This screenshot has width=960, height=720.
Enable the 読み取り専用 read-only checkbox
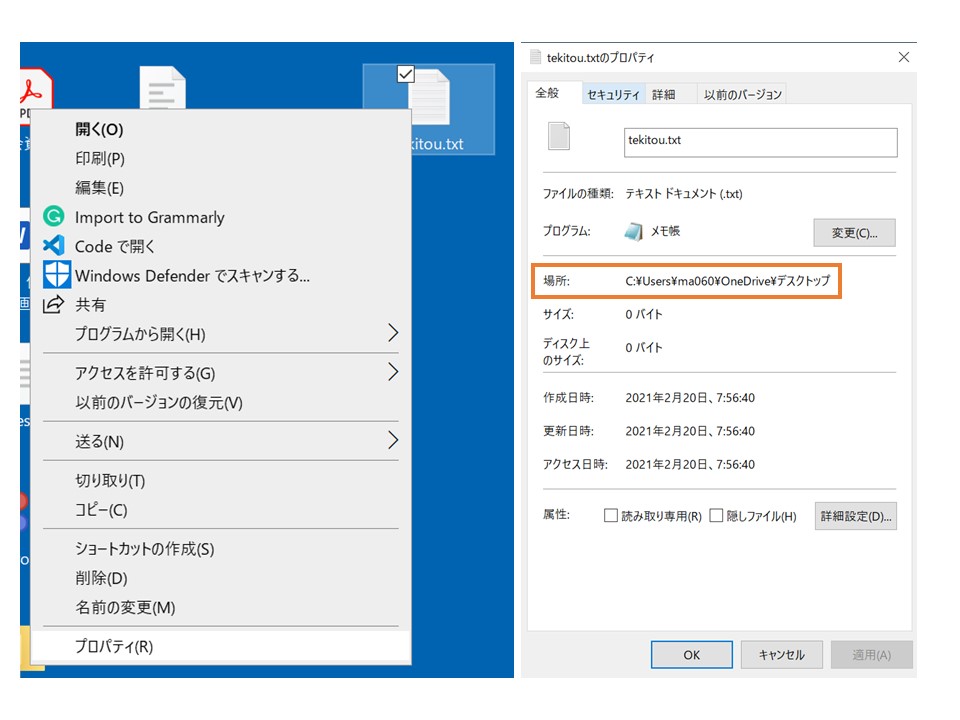(611, 516)
